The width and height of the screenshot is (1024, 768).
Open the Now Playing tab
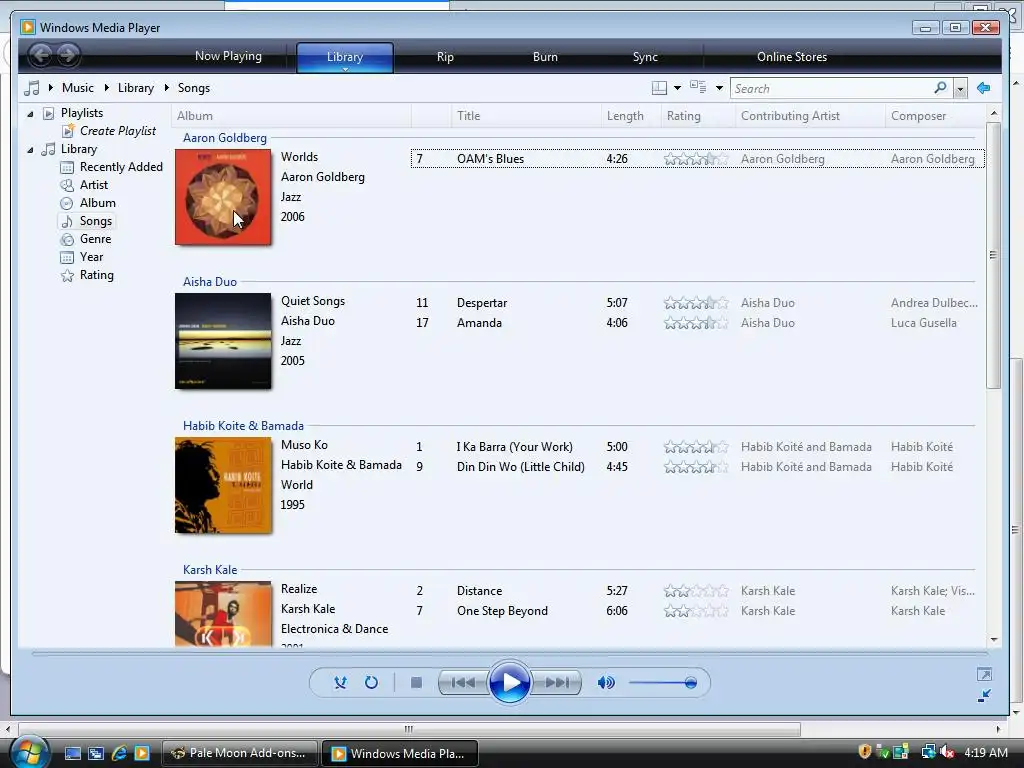click(229, 56)
